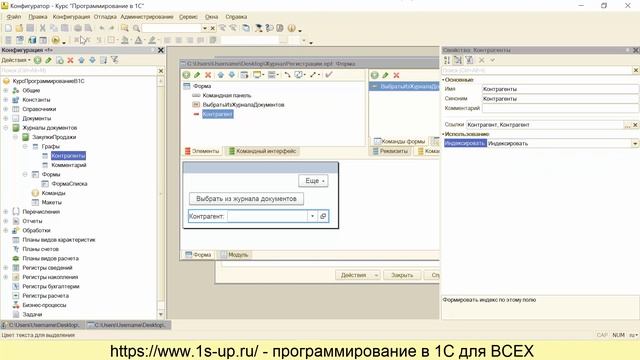640x360 pixels.
Task: Click the Find magnifier icon in main toolbar
Action: point(136,28)
